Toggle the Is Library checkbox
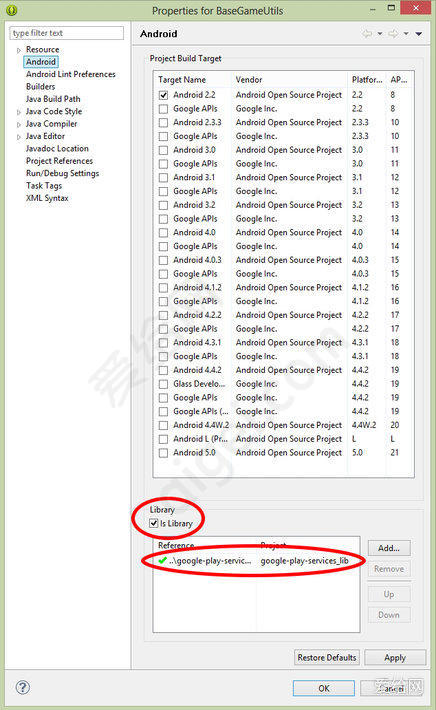This screenshot has width=436, height=710. [x=153, y=523]
